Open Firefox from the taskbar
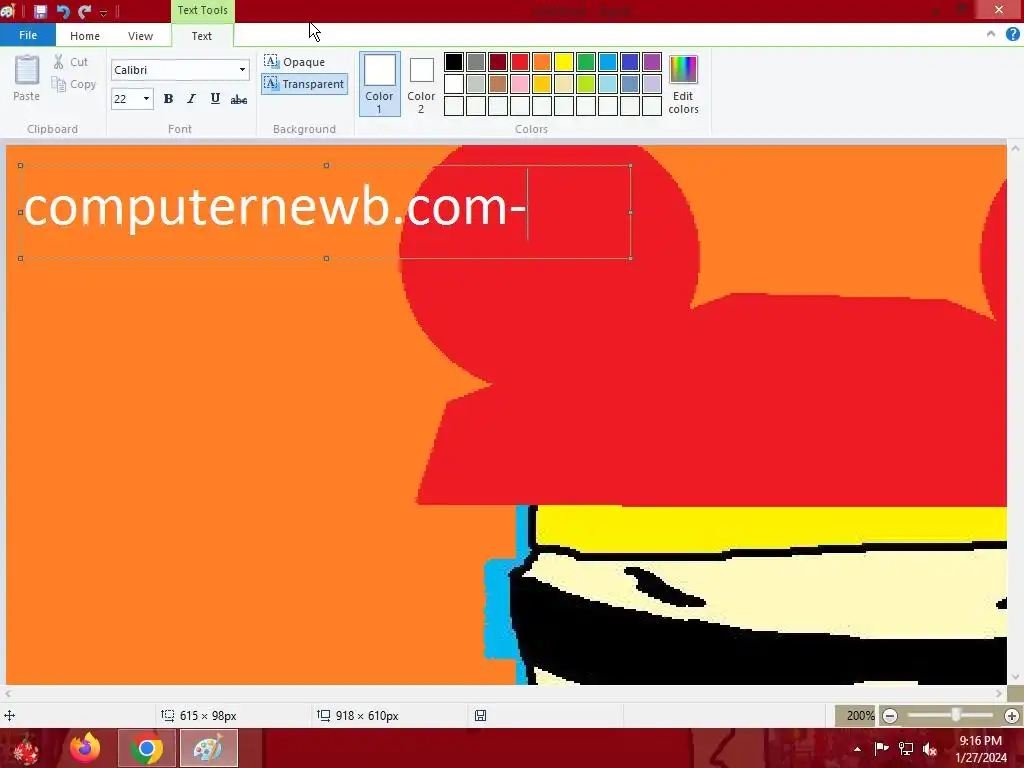This screenshot has height=768, width=1024. click(85, 748)
